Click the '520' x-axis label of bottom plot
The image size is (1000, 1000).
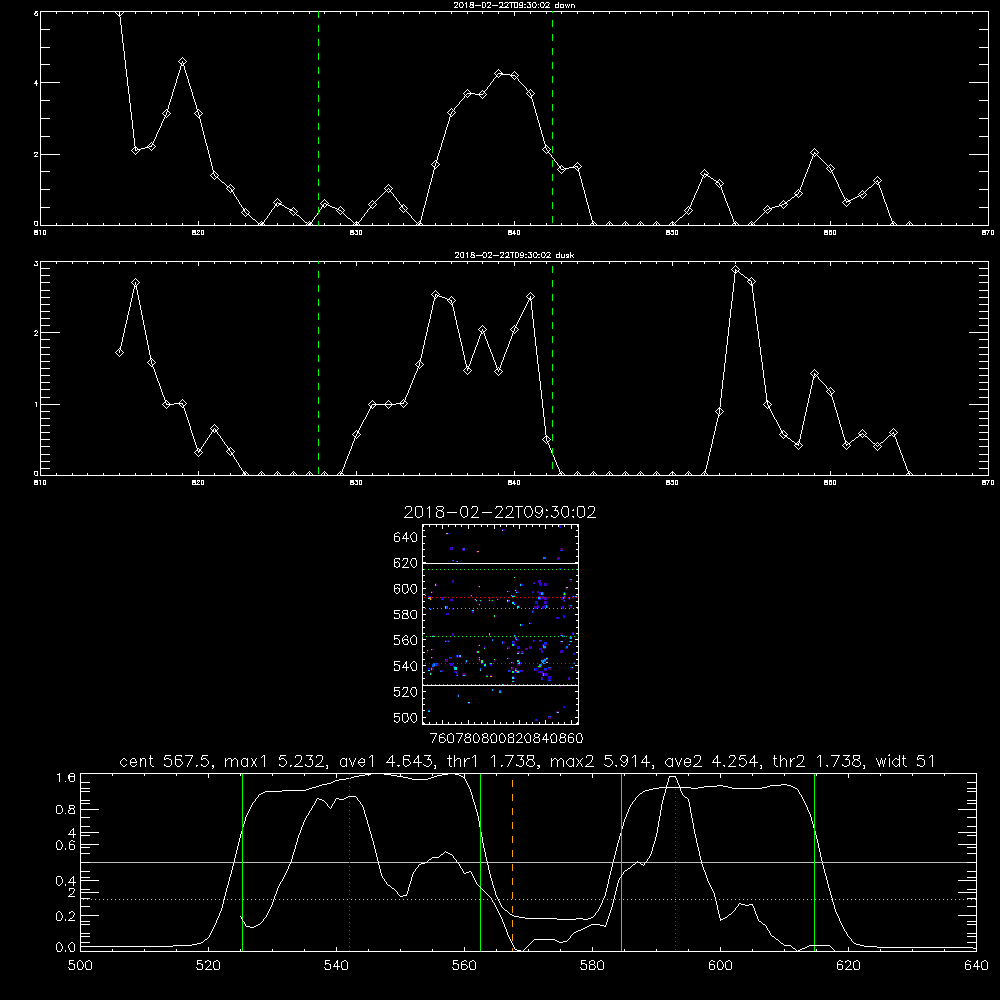pos(208,966)
